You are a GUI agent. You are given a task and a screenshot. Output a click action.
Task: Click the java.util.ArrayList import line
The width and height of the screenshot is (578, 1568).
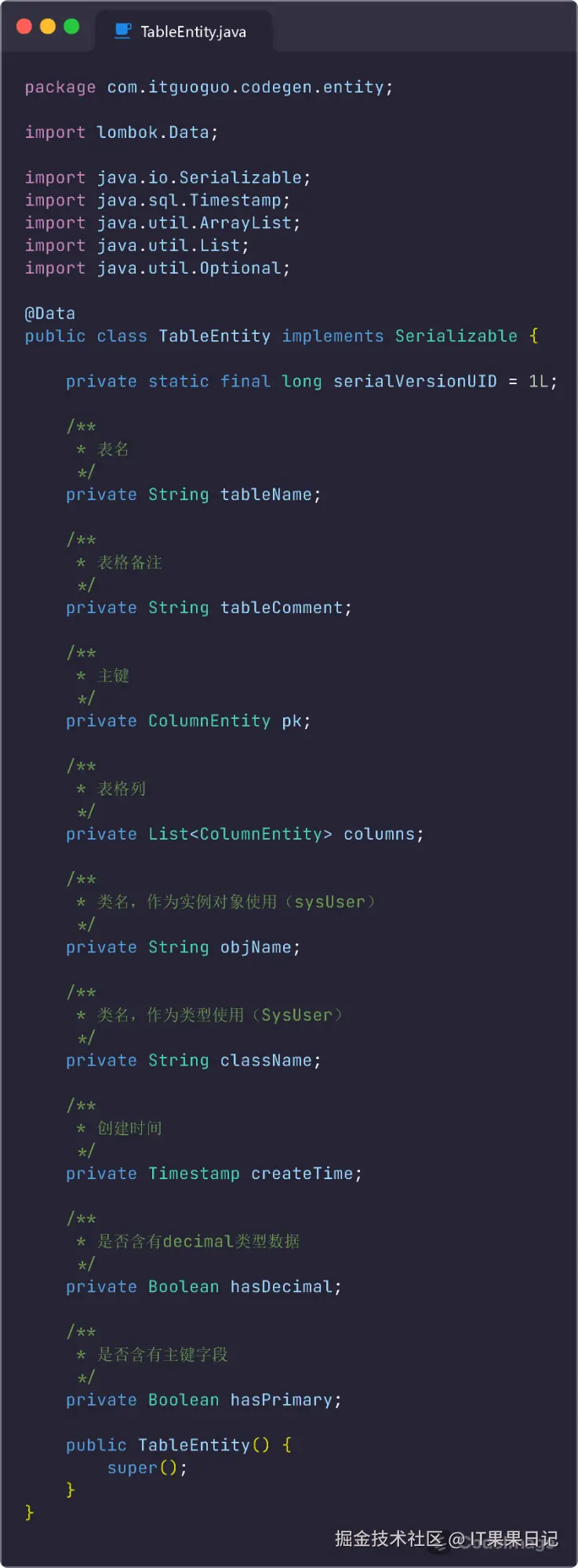tap(198, 223)
